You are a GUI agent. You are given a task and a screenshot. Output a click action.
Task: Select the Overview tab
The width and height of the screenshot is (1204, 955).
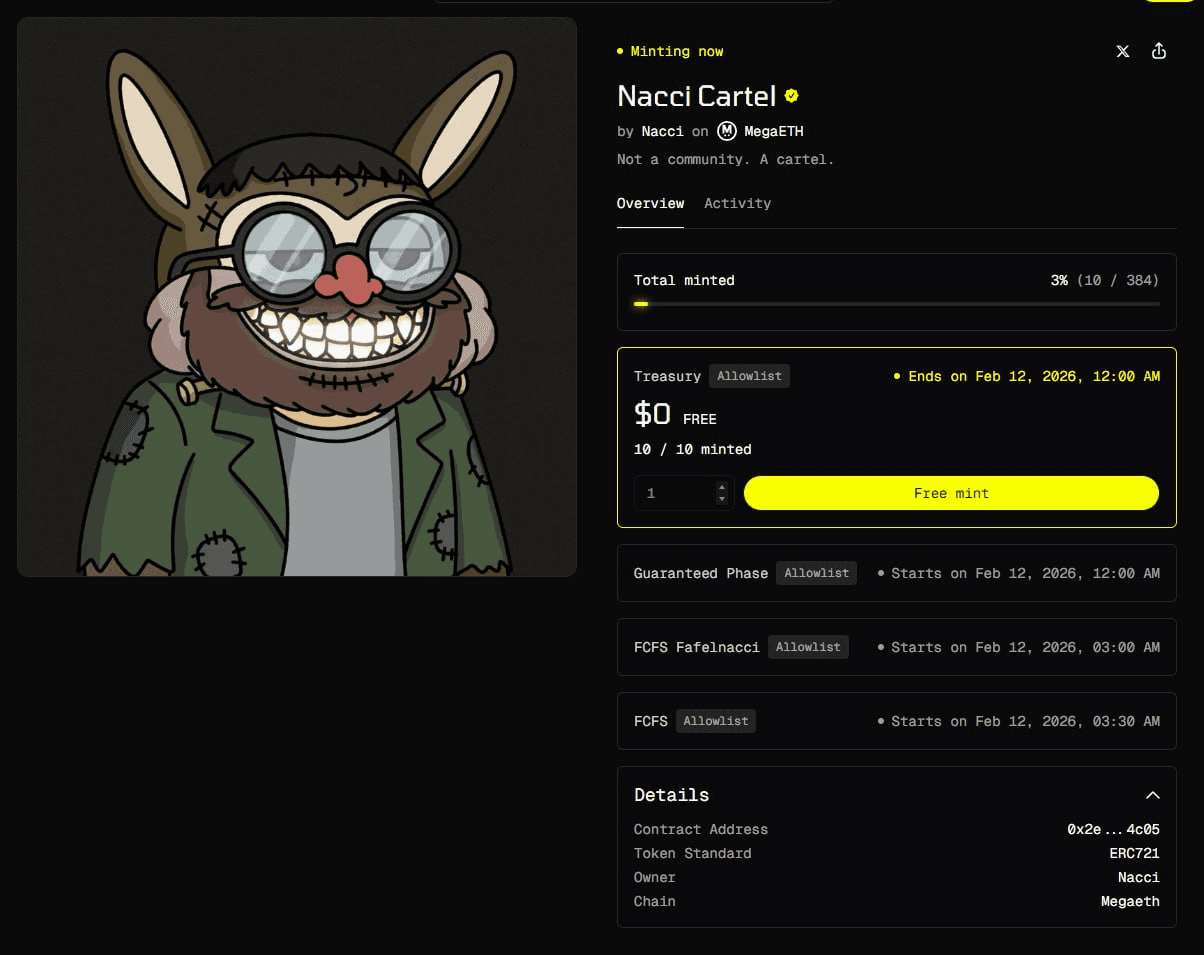(650, 203)
